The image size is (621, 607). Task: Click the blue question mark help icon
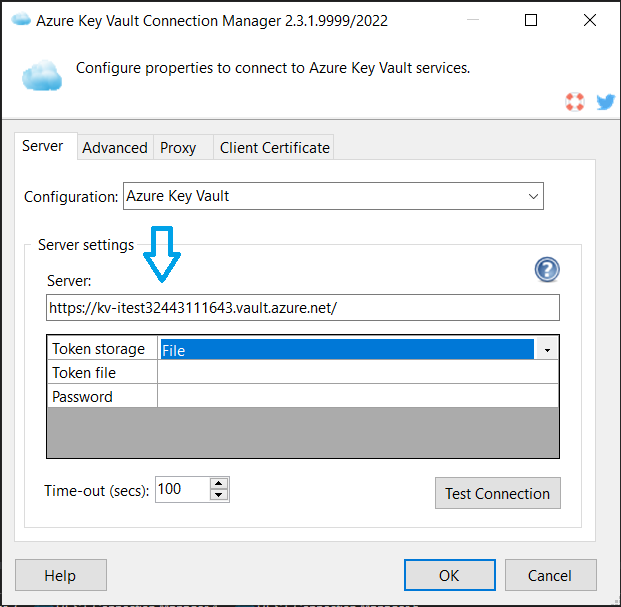pos(547,269)
